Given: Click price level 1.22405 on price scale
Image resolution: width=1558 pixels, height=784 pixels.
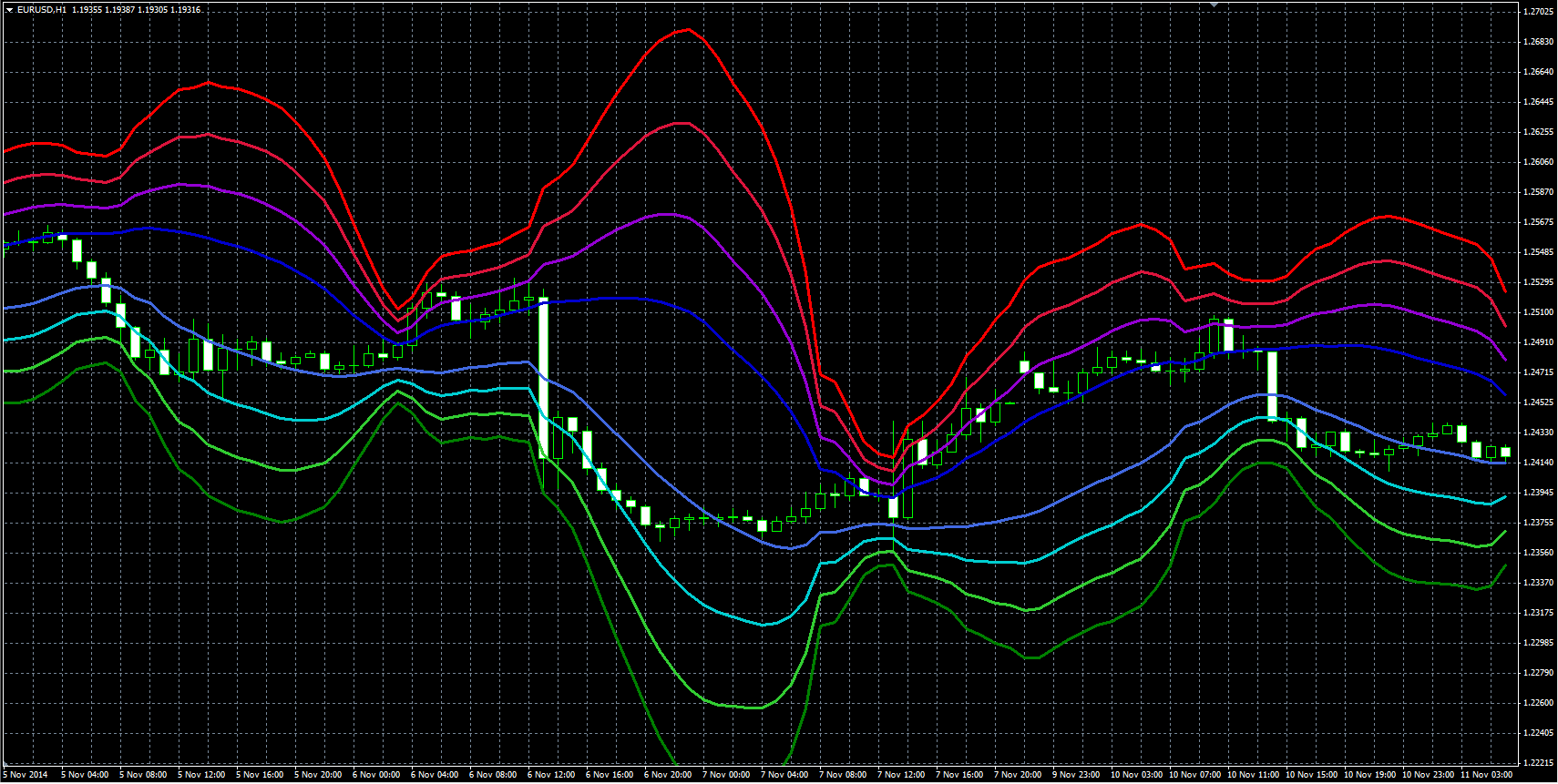Looking at the screenshot, I should click(x=1538, y=733).
